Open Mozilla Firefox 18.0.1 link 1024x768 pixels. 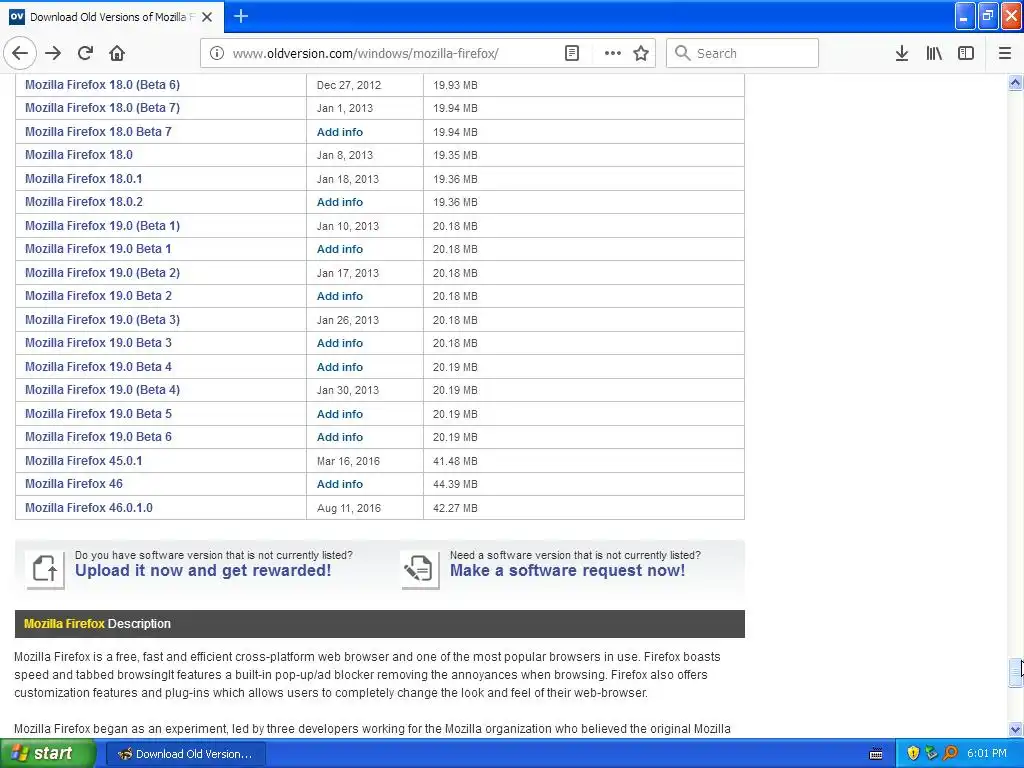coord(84,178)
